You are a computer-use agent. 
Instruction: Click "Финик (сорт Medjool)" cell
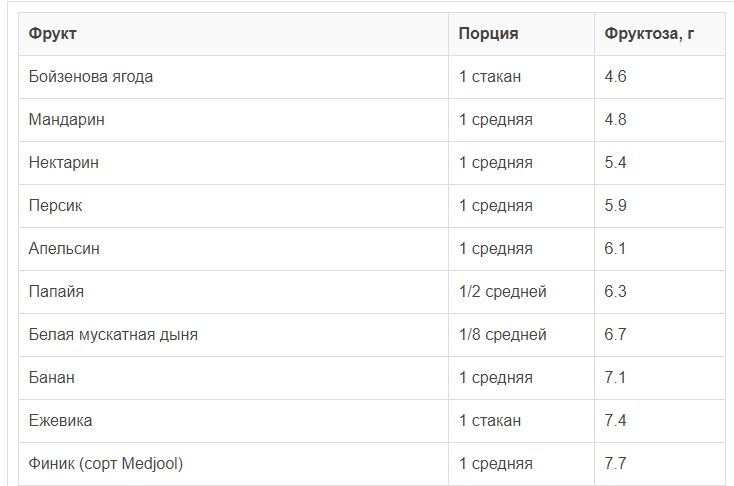106,464
